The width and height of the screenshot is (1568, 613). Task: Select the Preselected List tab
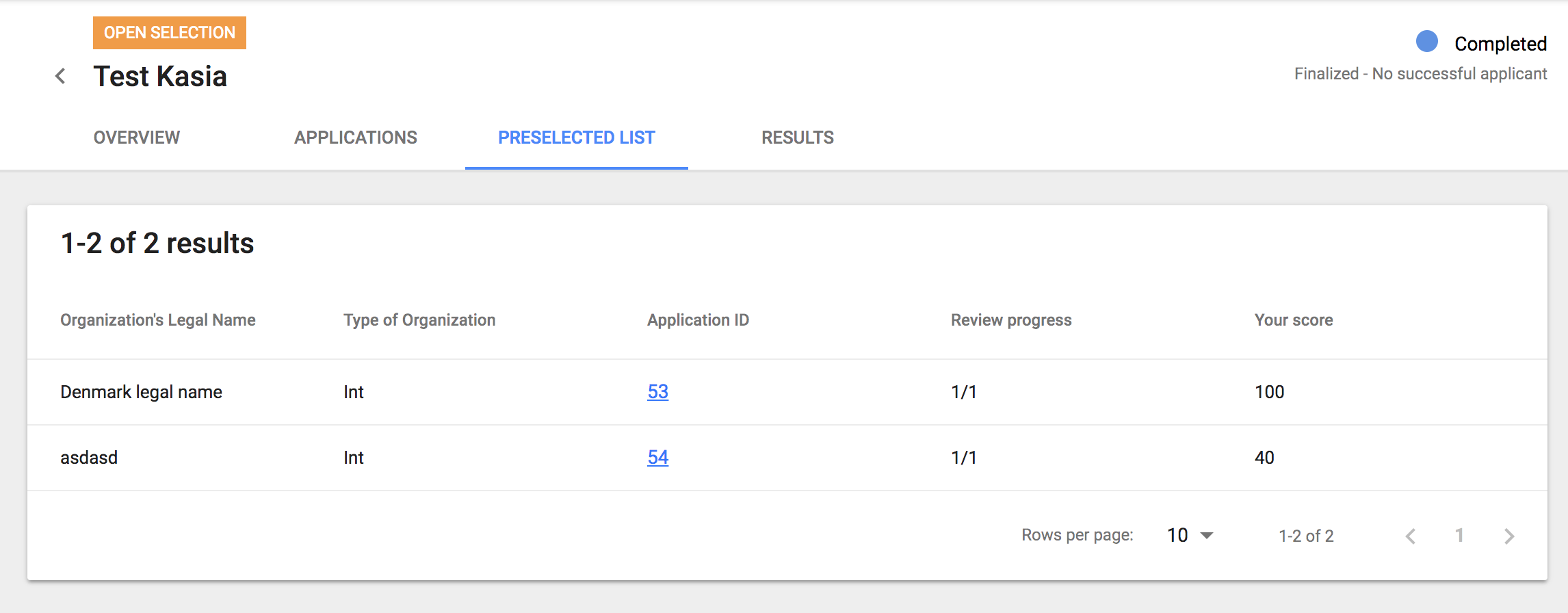pos(577,138)
